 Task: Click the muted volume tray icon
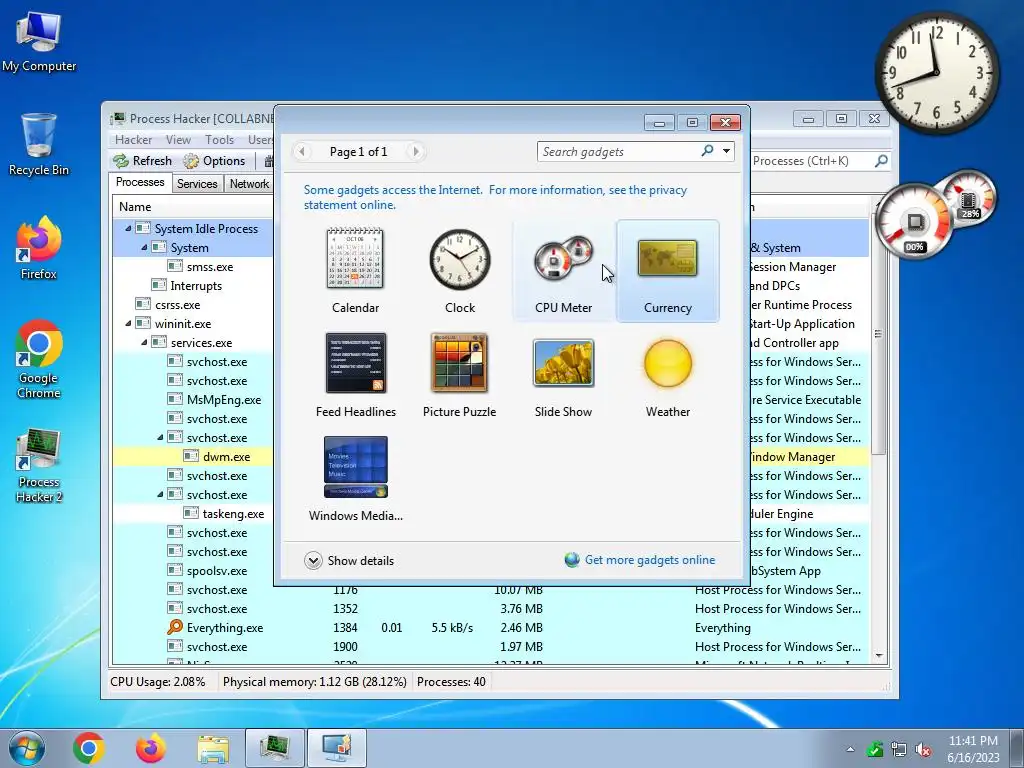pos(923,750)
